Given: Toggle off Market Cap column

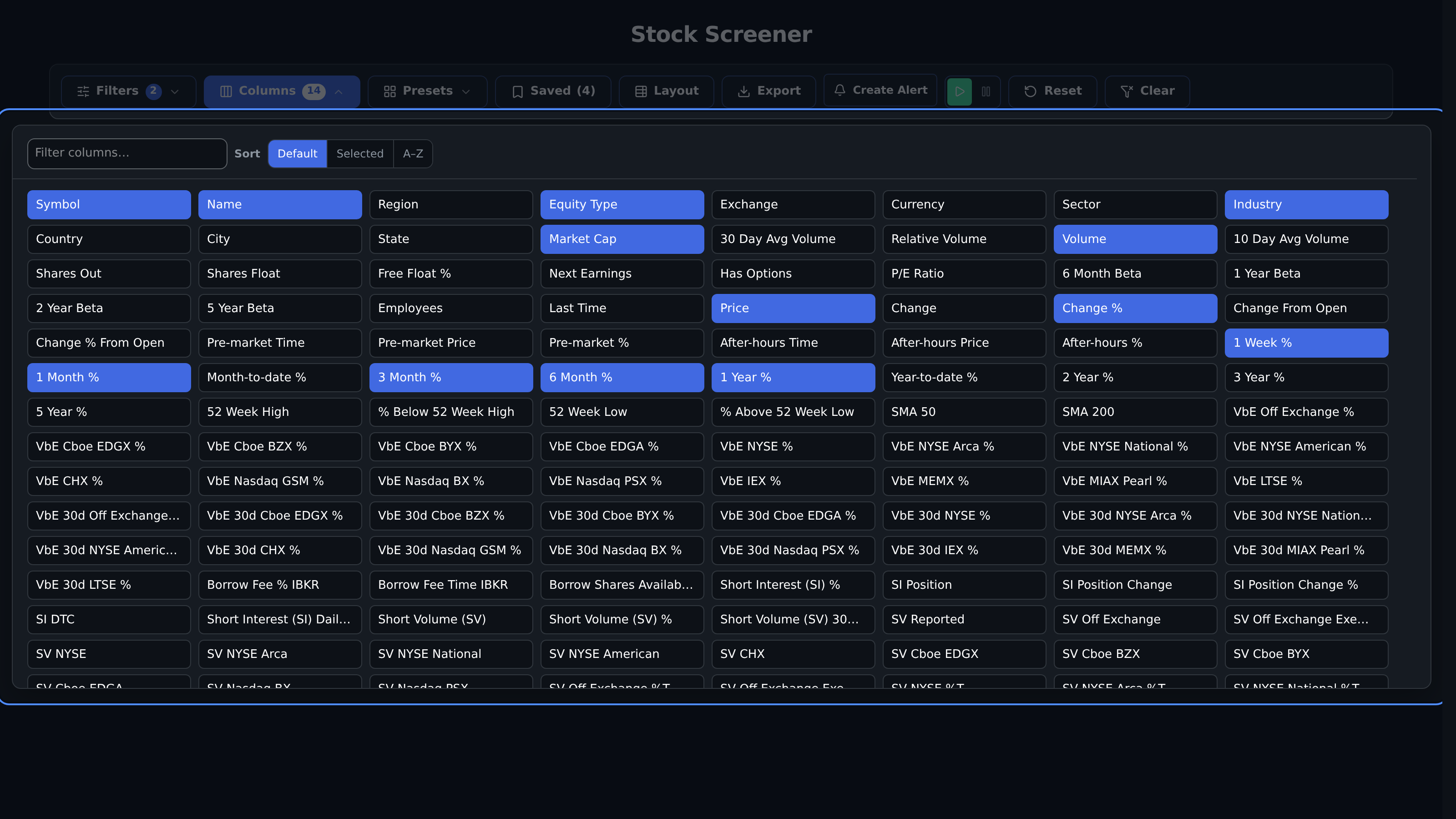Looking at the screenshot, I should tap(622, 239).
